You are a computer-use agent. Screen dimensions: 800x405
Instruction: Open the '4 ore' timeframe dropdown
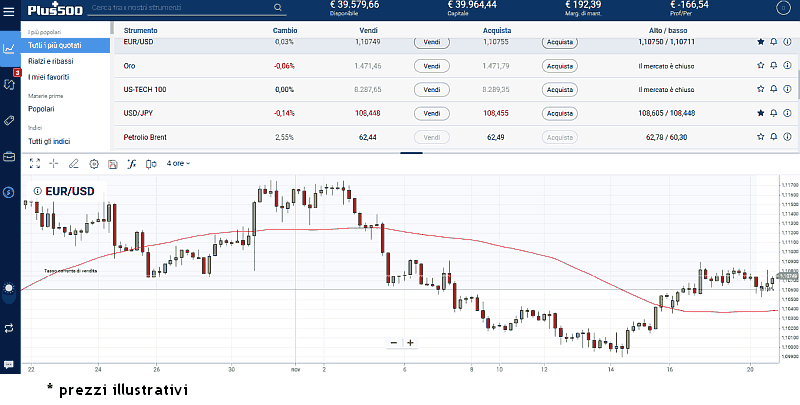tap(178, 162)
